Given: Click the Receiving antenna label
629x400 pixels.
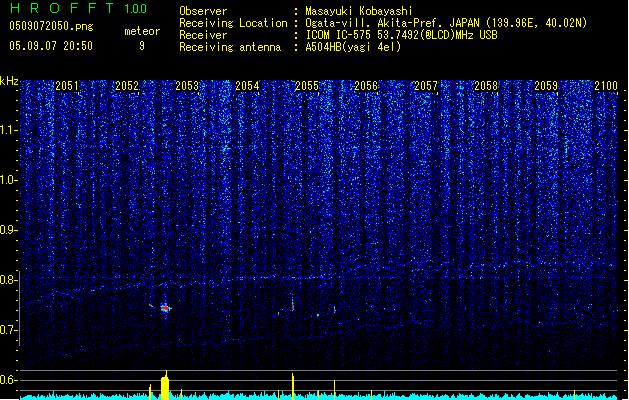Looking at the screenshot, I should 230,47.
